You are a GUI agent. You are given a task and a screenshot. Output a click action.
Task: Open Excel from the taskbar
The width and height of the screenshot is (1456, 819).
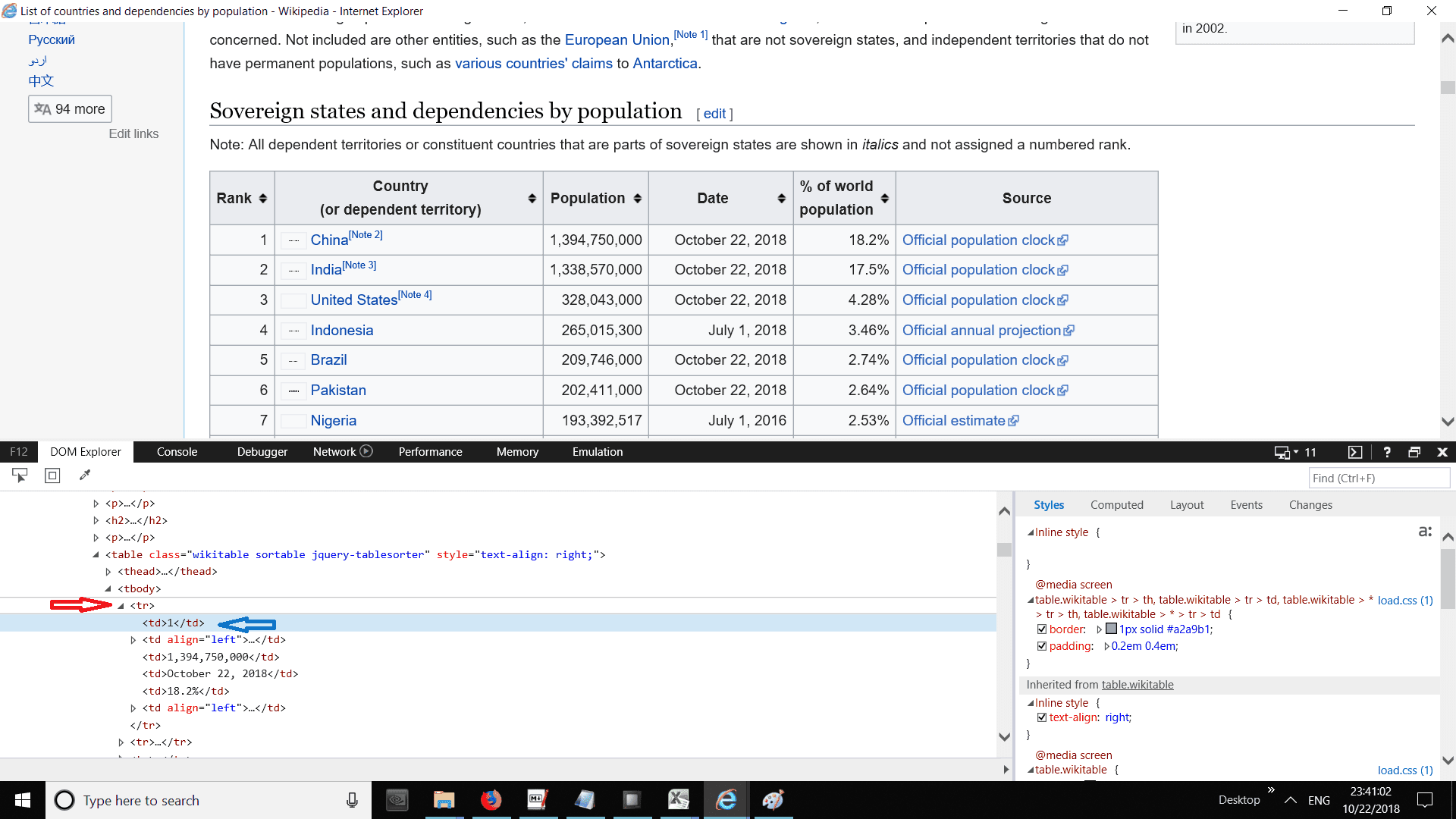(679, 800)
